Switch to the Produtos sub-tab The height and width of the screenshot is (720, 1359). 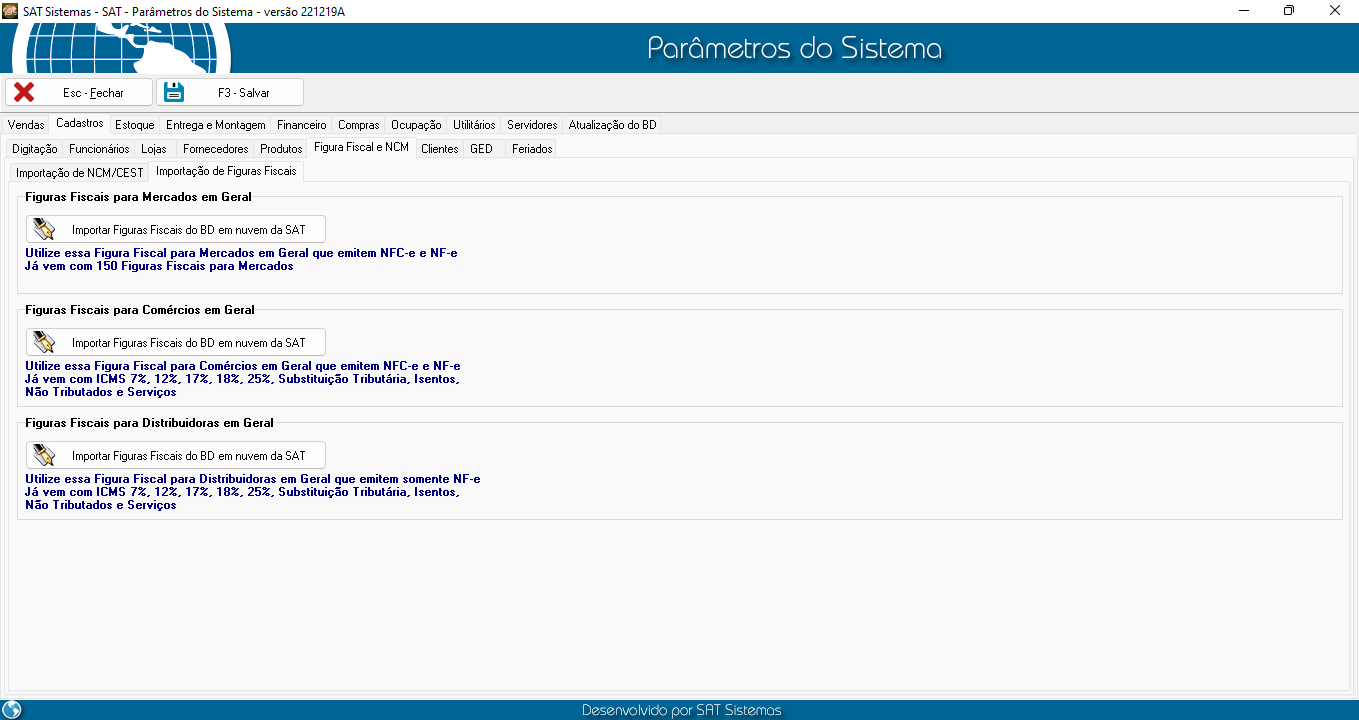281,149
